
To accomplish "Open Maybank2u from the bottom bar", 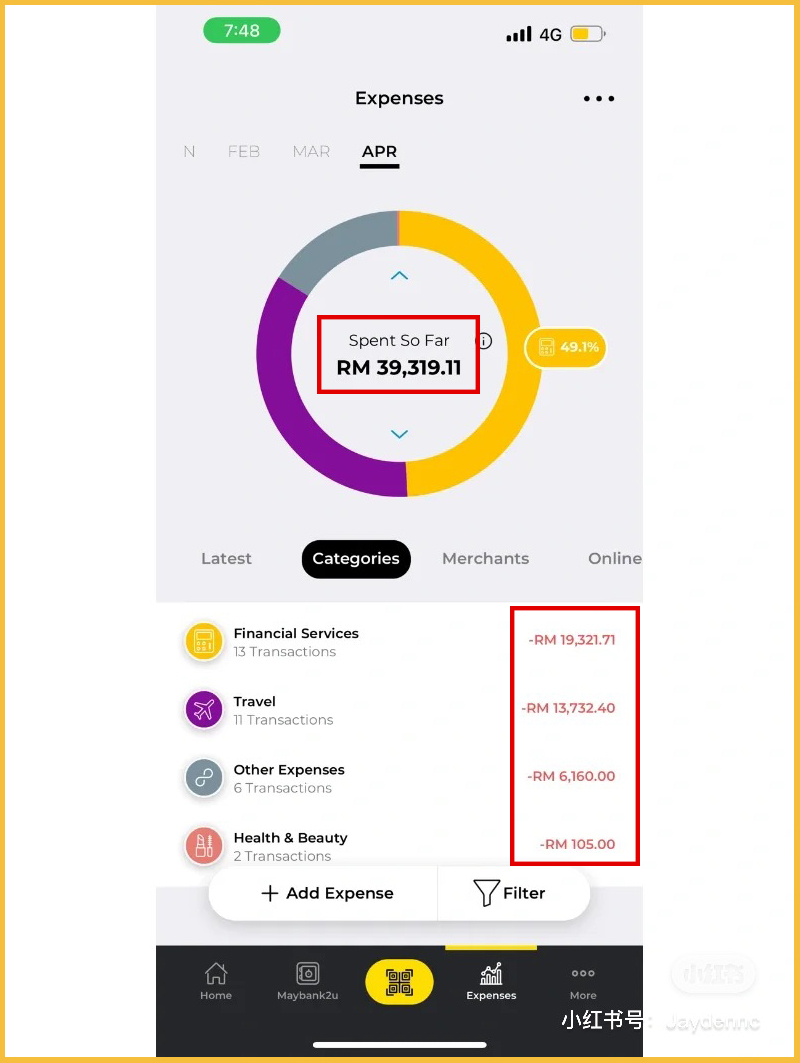I will [x=307, y=980].
